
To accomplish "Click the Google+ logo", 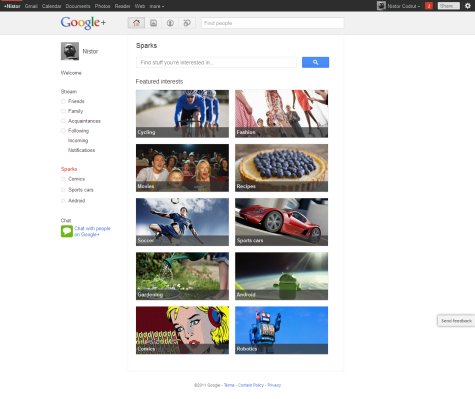I will pos(83,23).
